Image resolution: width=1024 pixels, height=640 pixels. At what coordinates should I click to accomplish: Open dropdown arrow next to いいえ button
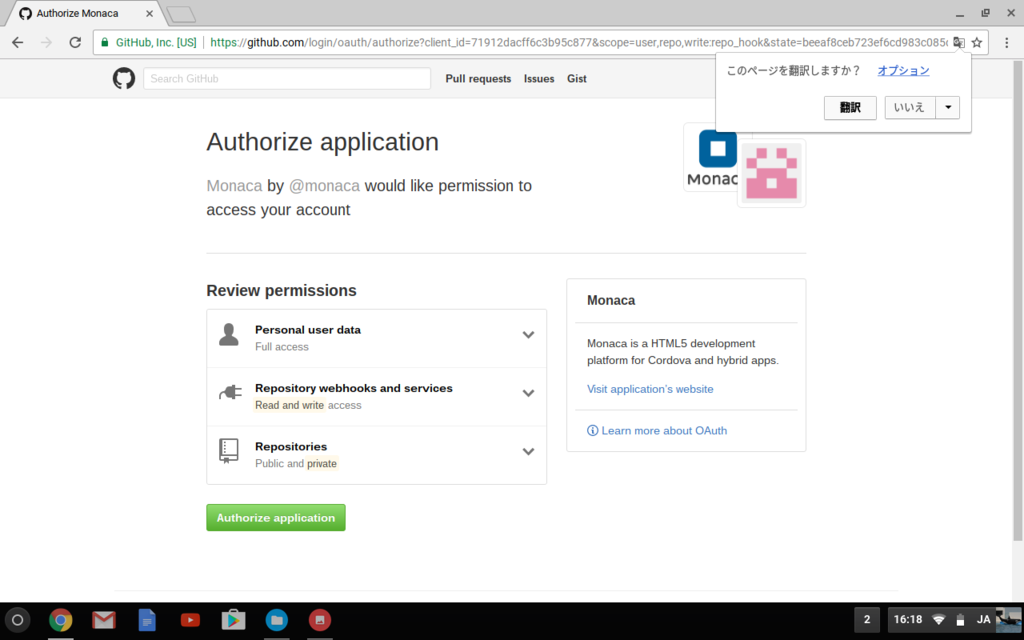(x=948, y=108)
